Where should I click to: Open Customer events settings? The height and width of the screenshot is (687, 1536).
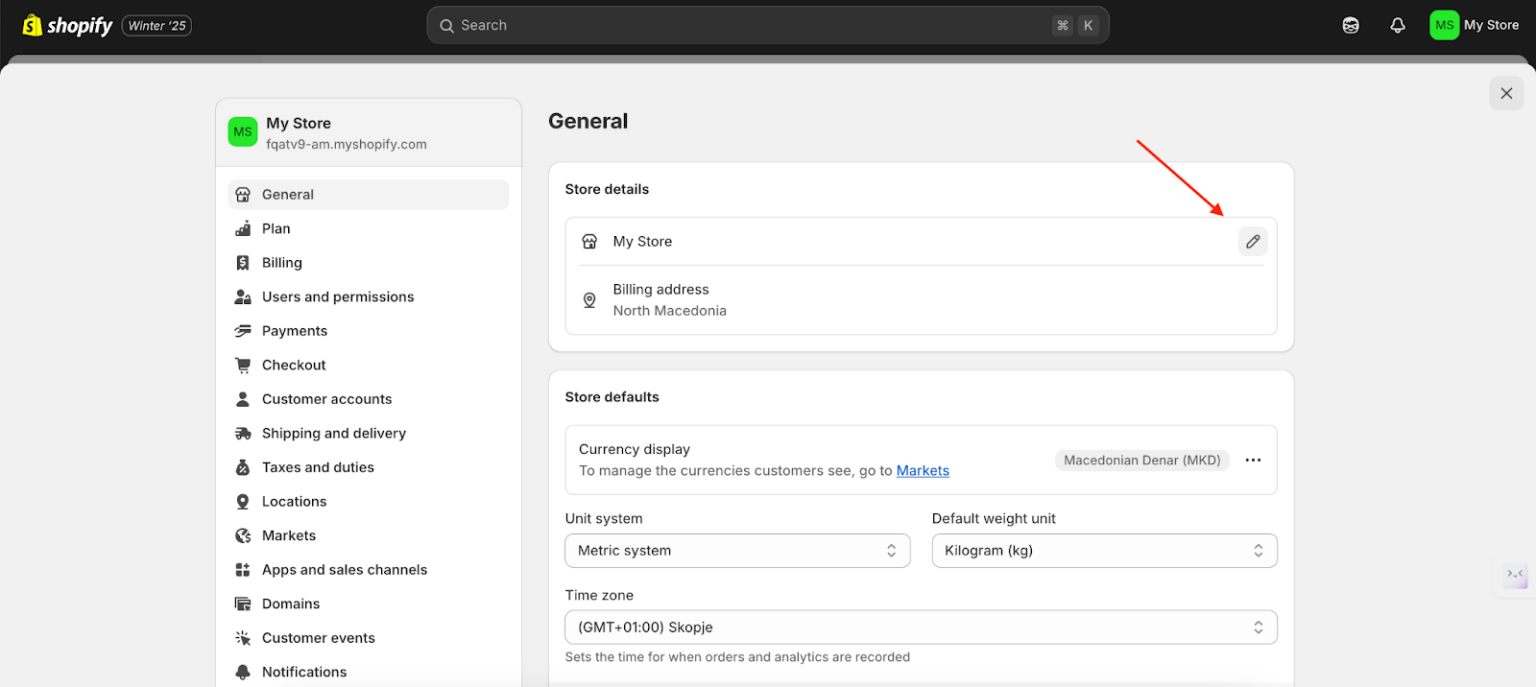click(x=318, y=637)
